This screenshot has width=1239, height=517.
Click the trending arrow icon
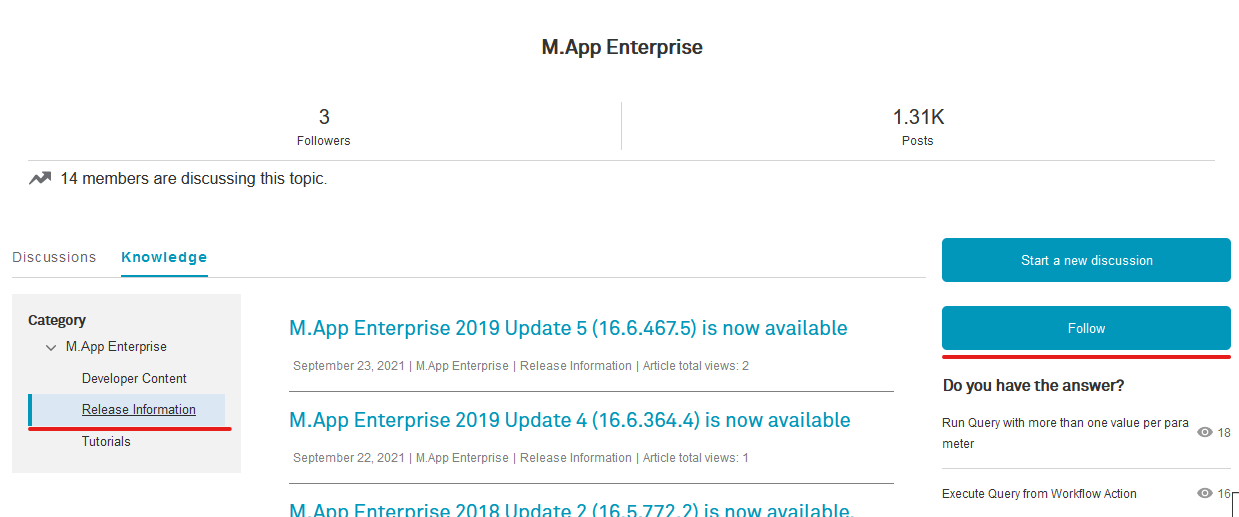40,179
